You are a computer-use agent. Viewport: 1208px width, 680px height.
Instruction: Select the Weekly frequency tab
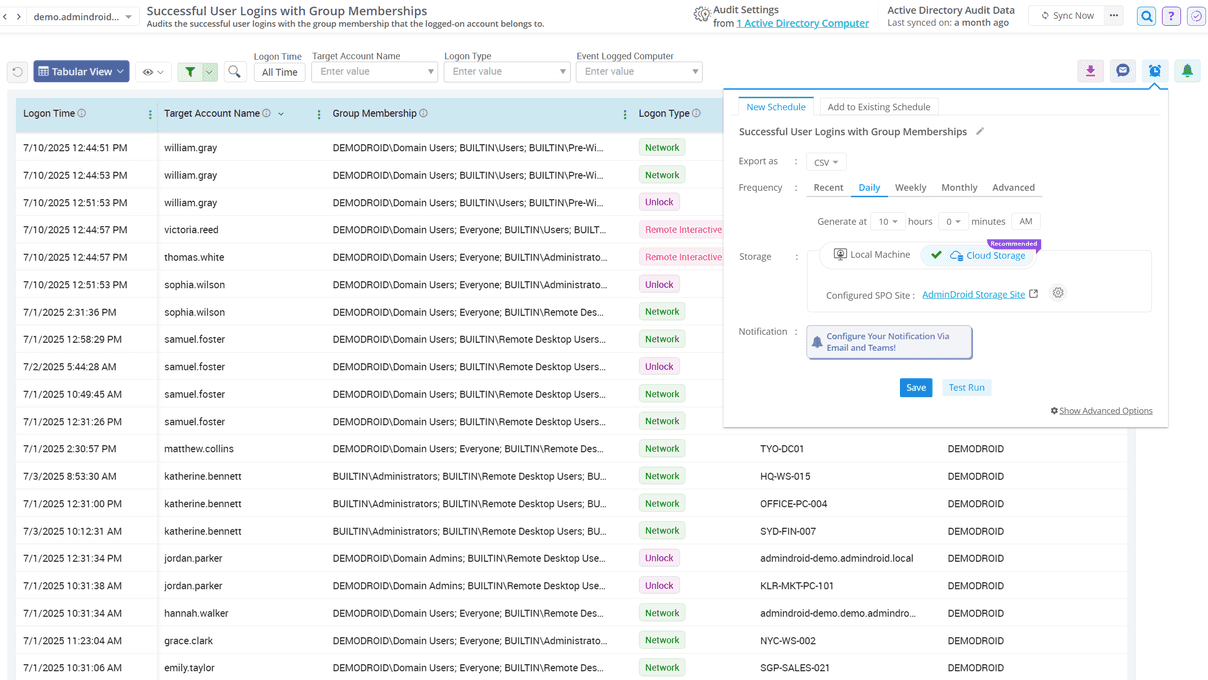coord(910,188)
